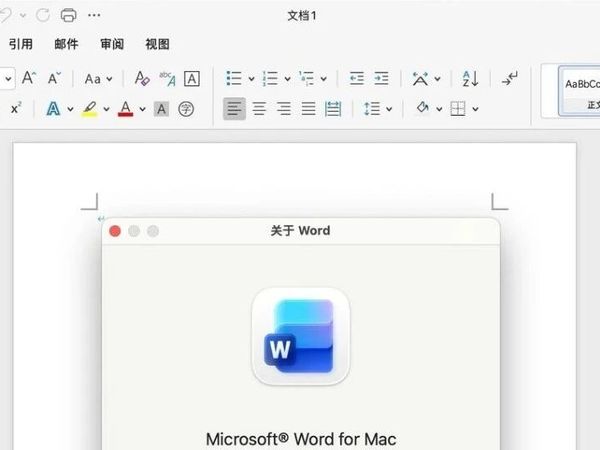Click the enclosed character 字 icon
The width and height of the screenshot is (600, 450).
point(186,109)
